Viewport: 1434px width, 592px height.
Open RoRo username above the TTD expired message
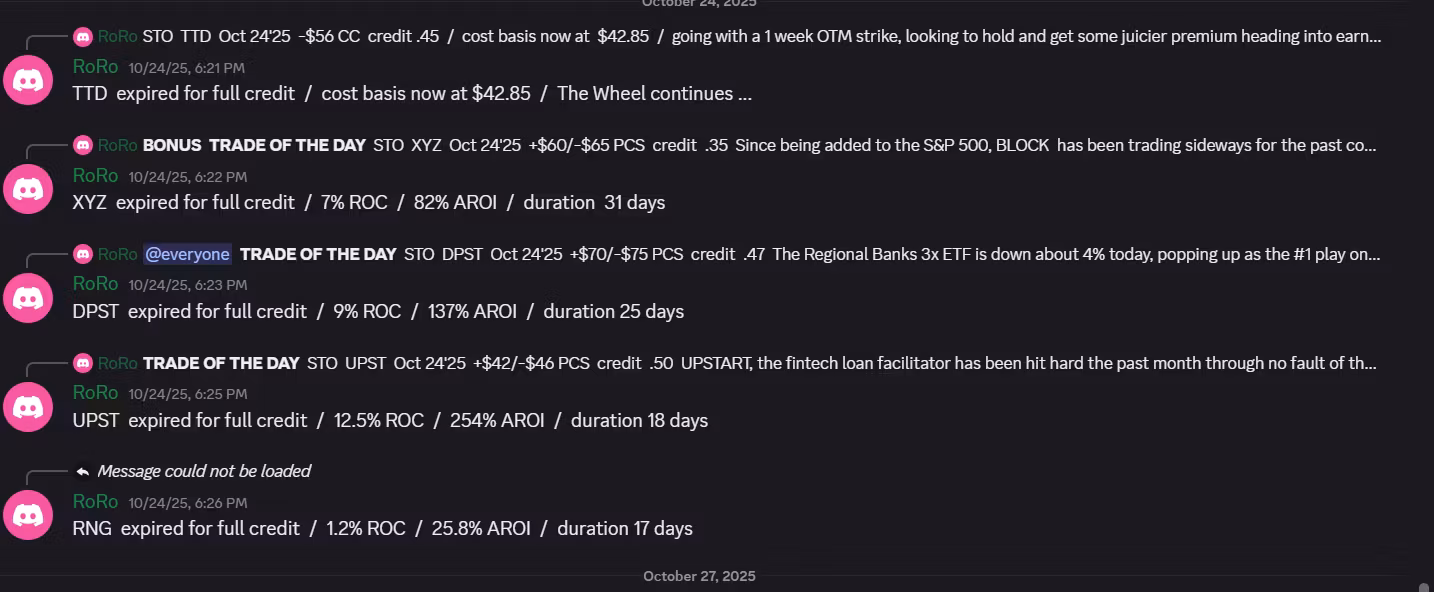(95, 67)
